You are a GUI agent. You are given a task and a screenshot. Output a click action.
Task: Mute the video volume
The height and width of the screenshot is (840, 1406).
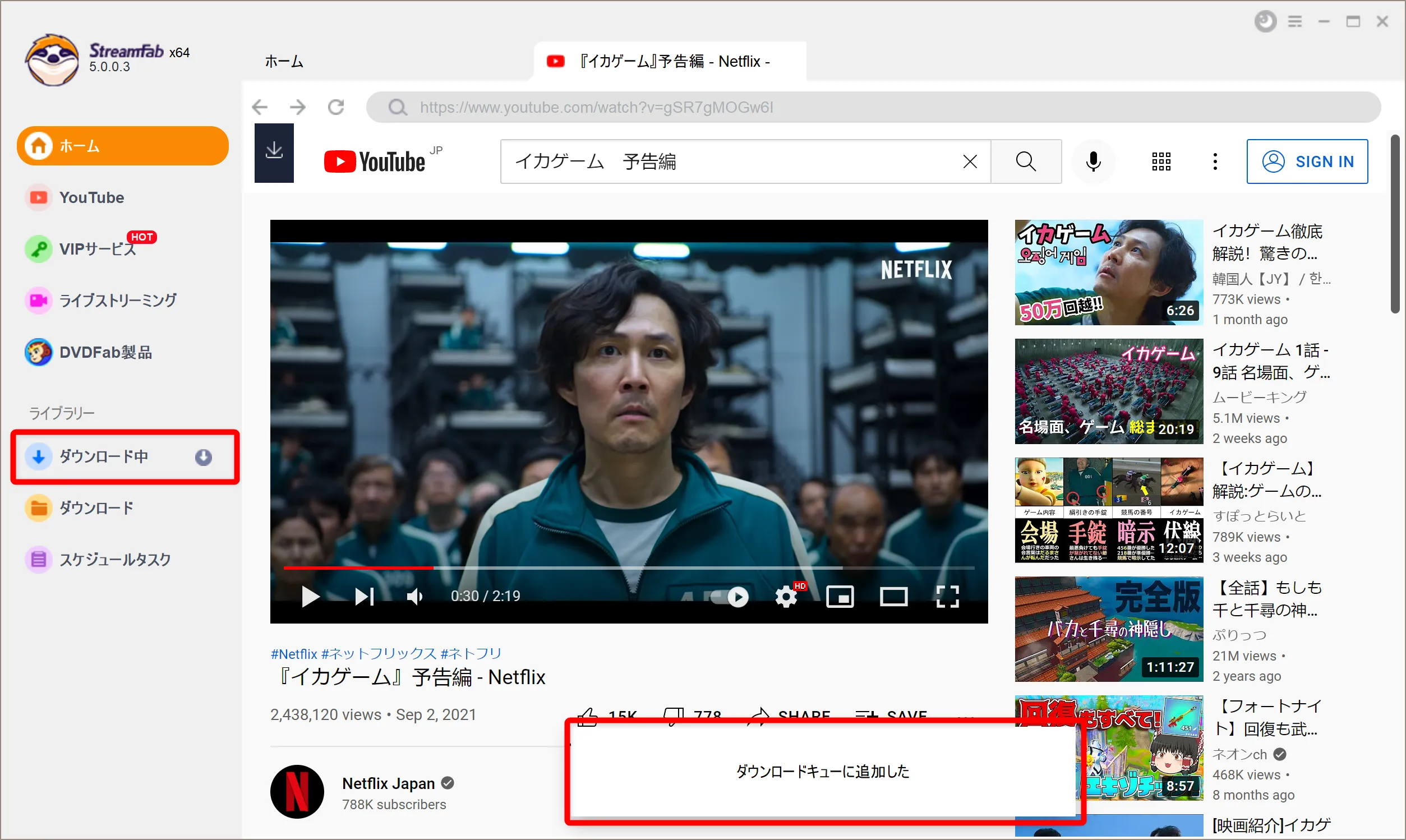click(x=415, y=597)
